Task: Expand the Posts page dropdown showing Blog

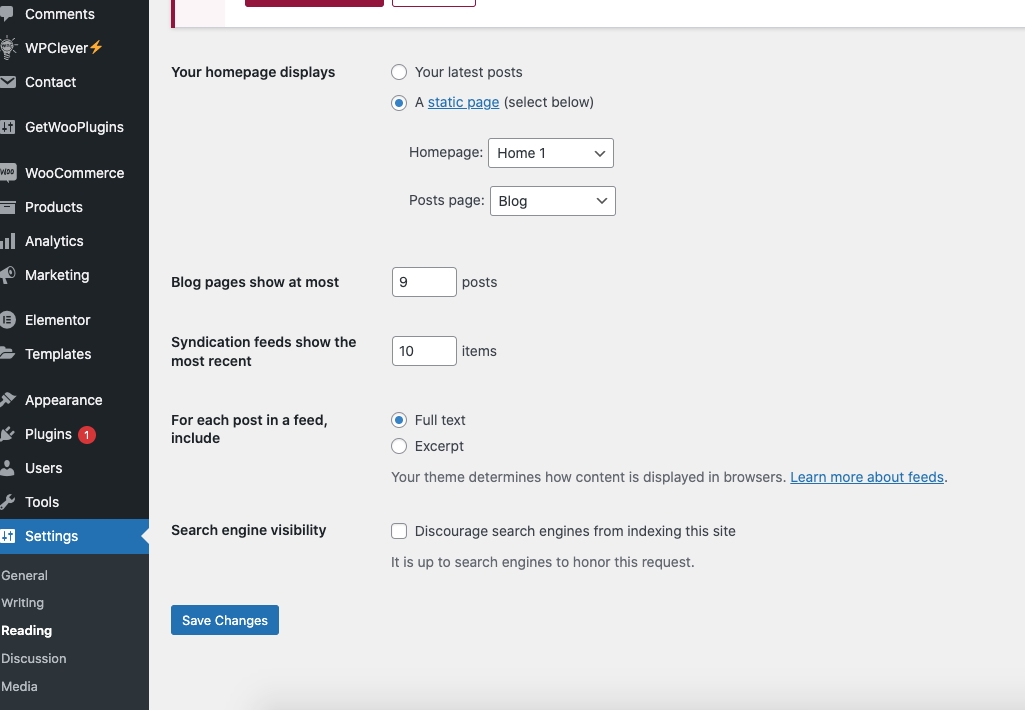Action: (552, 201)
